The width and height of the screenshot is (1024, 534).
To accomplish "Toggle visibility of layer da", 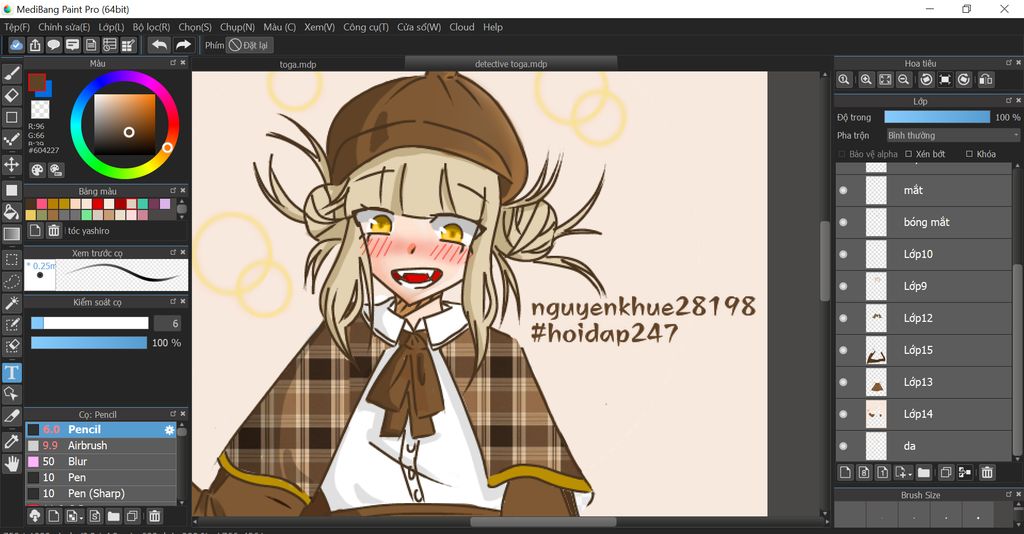I will 843,446.
